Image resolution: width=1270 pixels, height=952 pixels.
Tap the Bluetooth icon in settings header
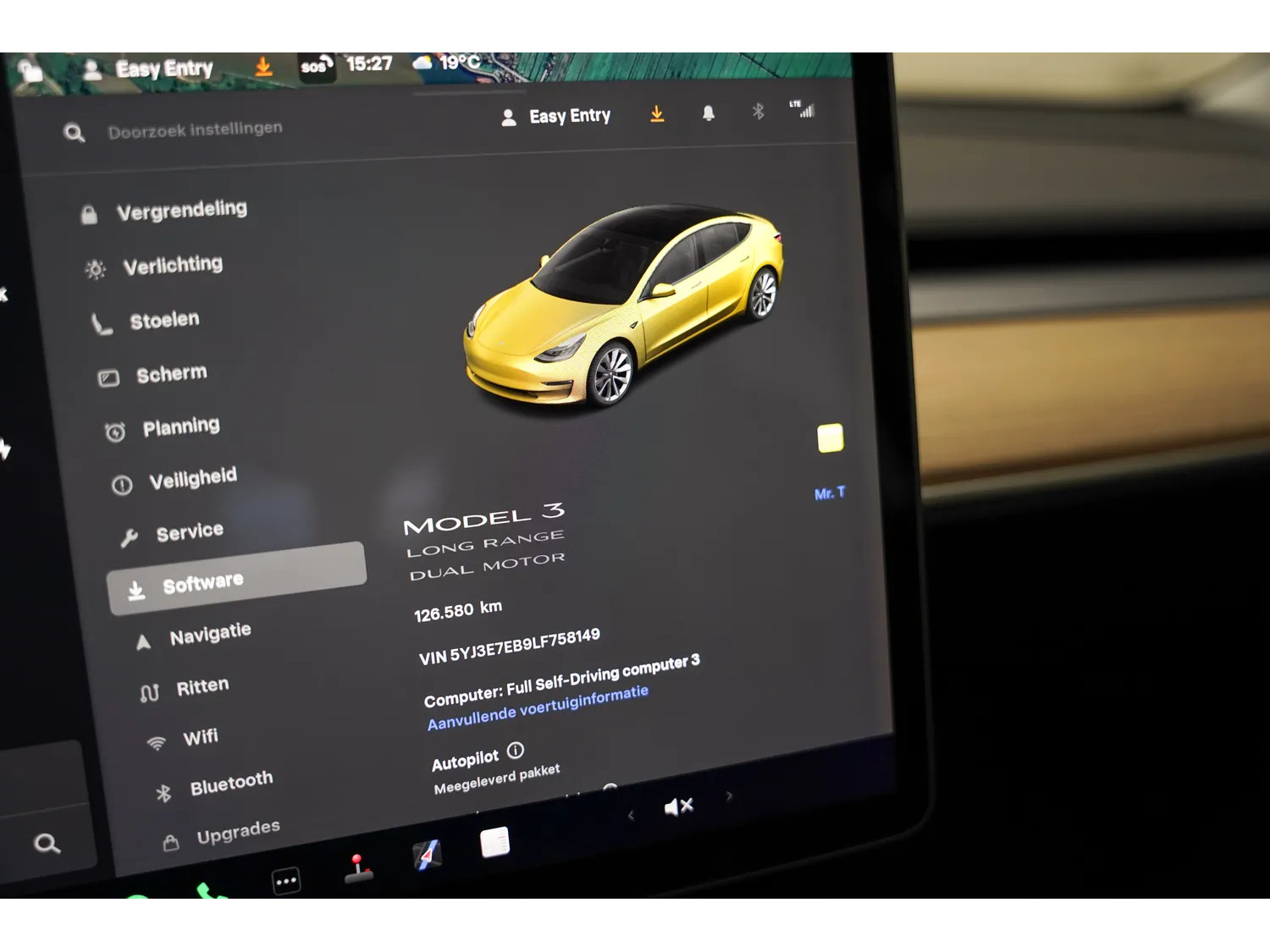(758, 112)
